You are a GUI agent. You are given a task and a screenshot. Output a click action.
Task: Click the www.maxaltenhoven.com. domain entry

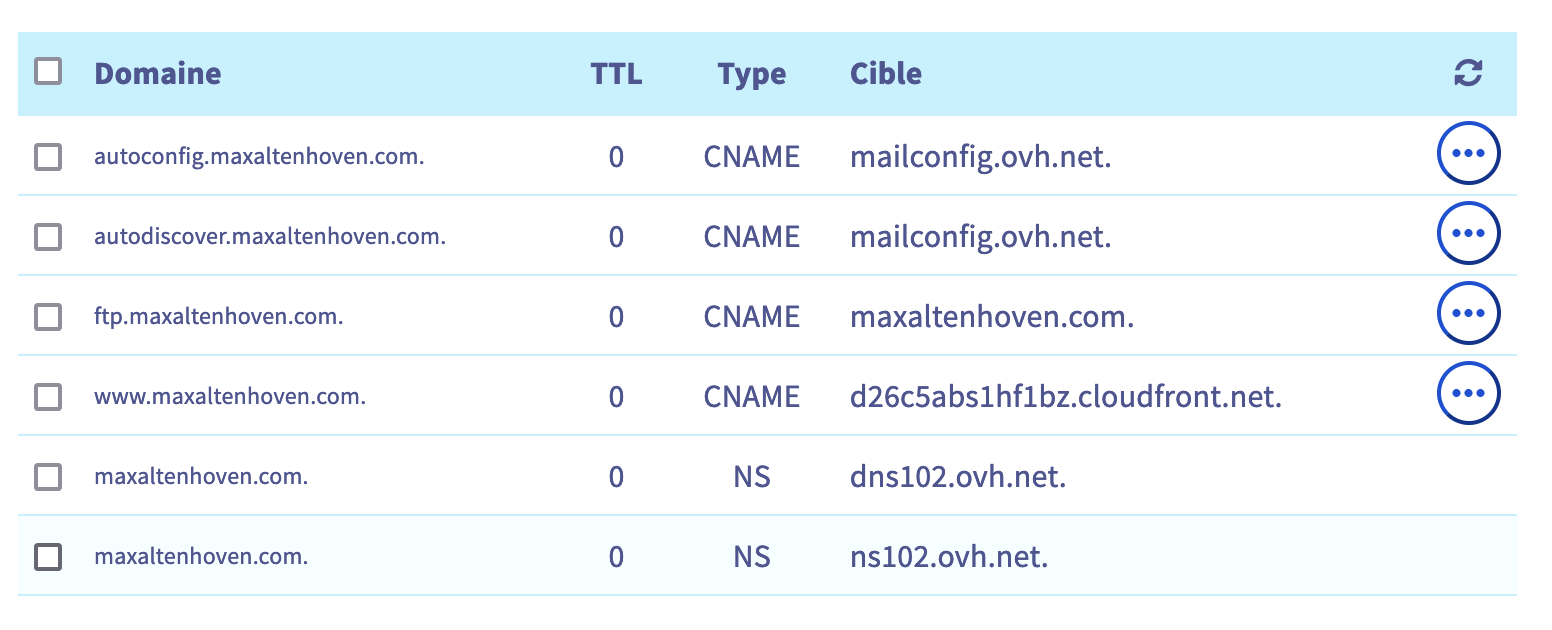point(229,397)
